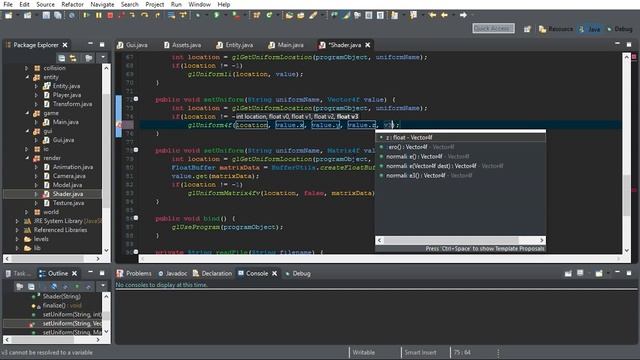Open the Source menu
Screen dimensions: 640x360
click(45, 4)
